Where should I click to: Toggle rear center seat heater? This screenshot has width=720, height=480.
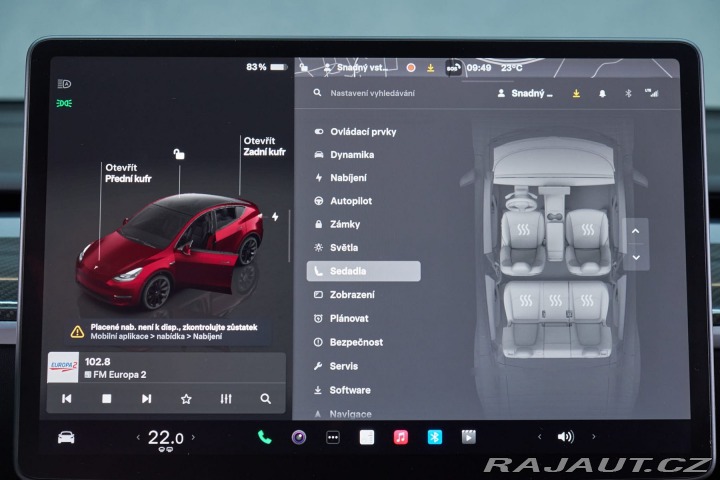coord(556,300)
